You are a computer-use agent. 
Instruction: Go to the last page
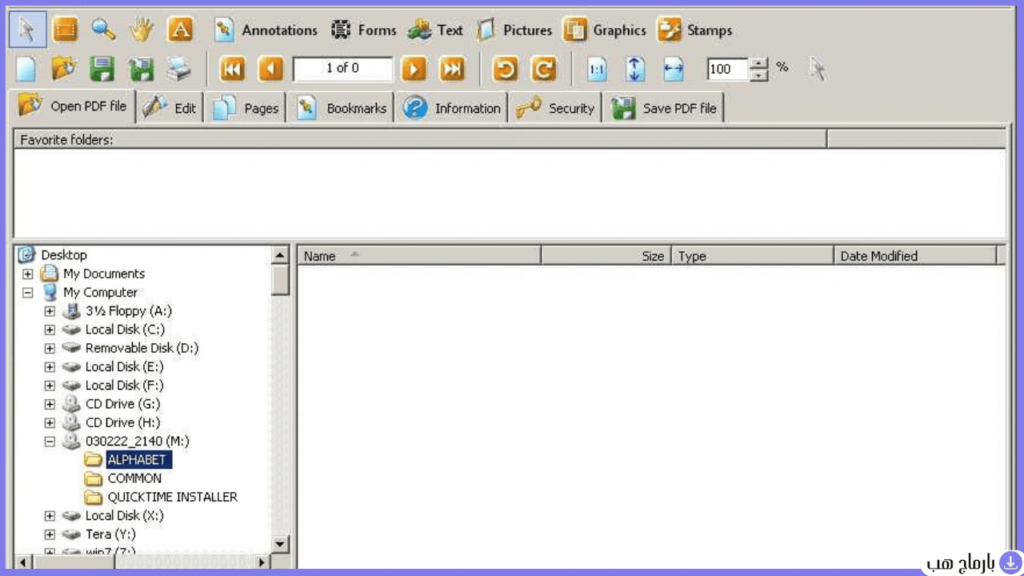(x=452, y=69)
